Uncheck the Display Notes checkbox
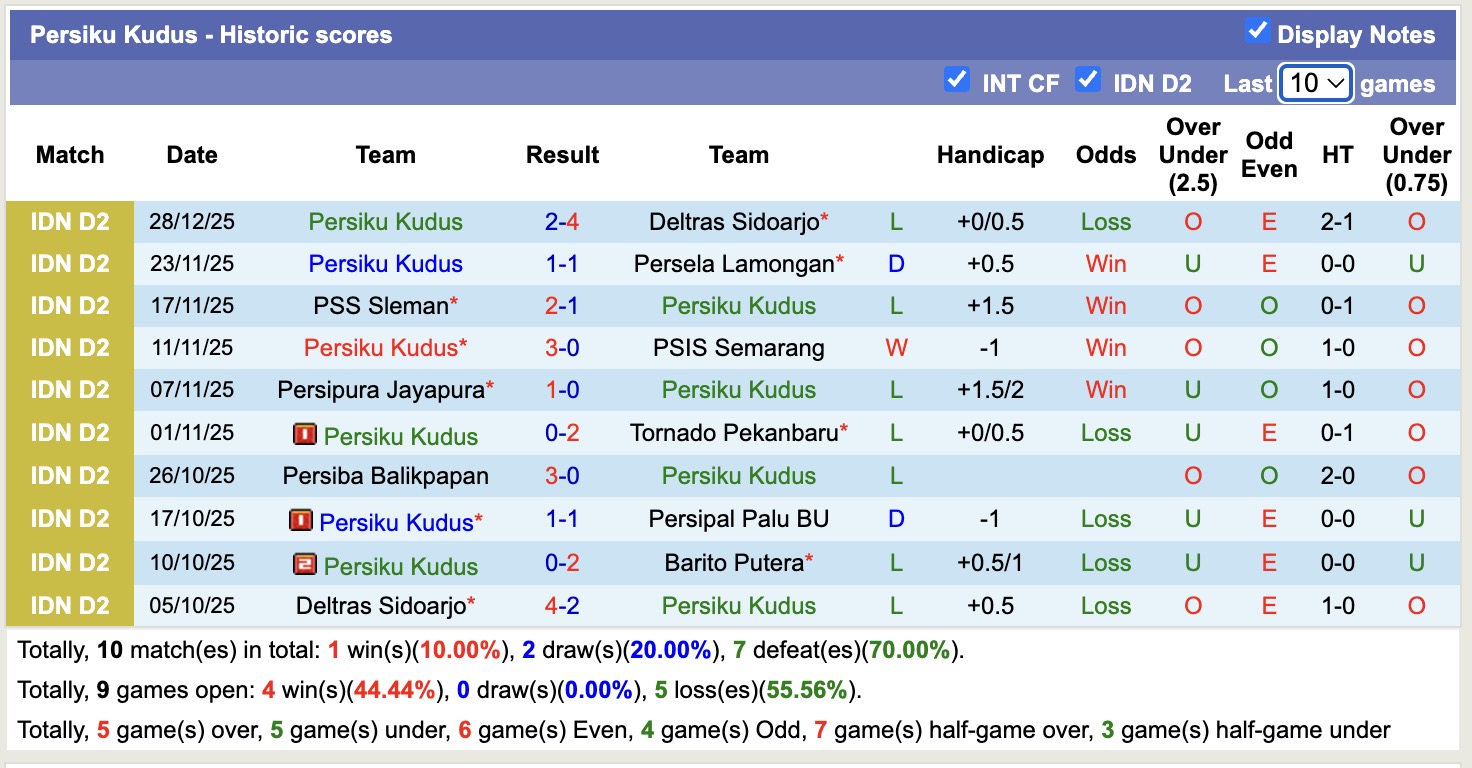Image resolution: width=1472 pixels, height=768 pixels. [1258, 31]
